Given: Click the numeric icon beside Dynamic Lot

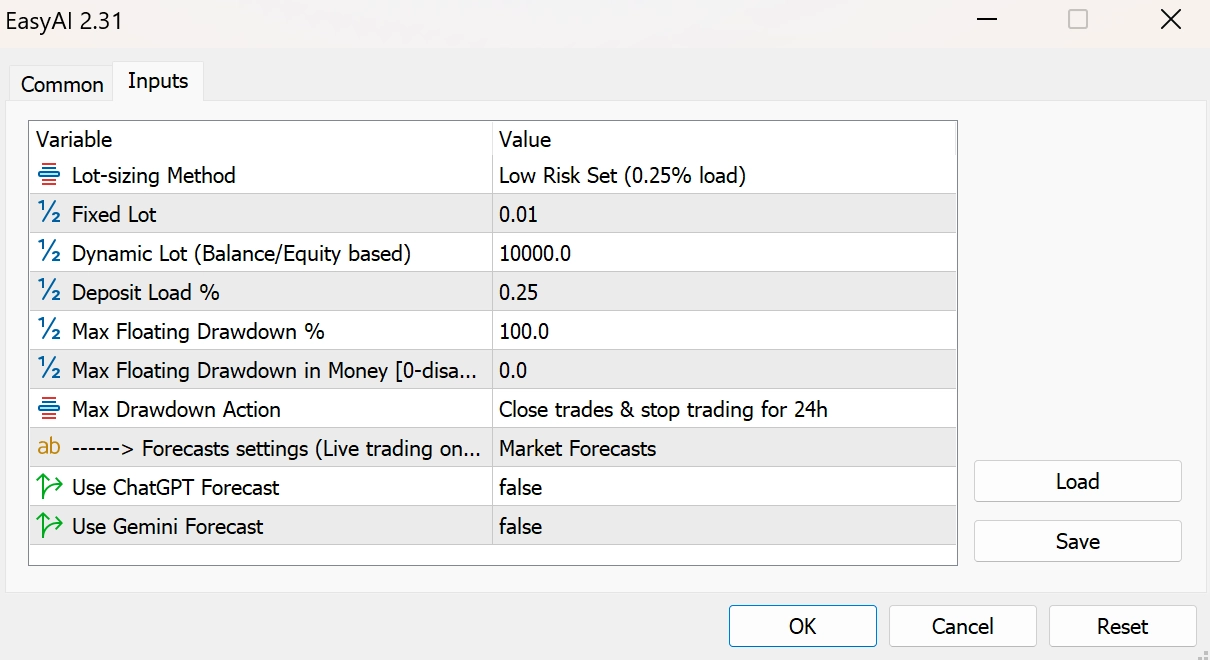Looking at the screenshot, I should coord(49,253).
